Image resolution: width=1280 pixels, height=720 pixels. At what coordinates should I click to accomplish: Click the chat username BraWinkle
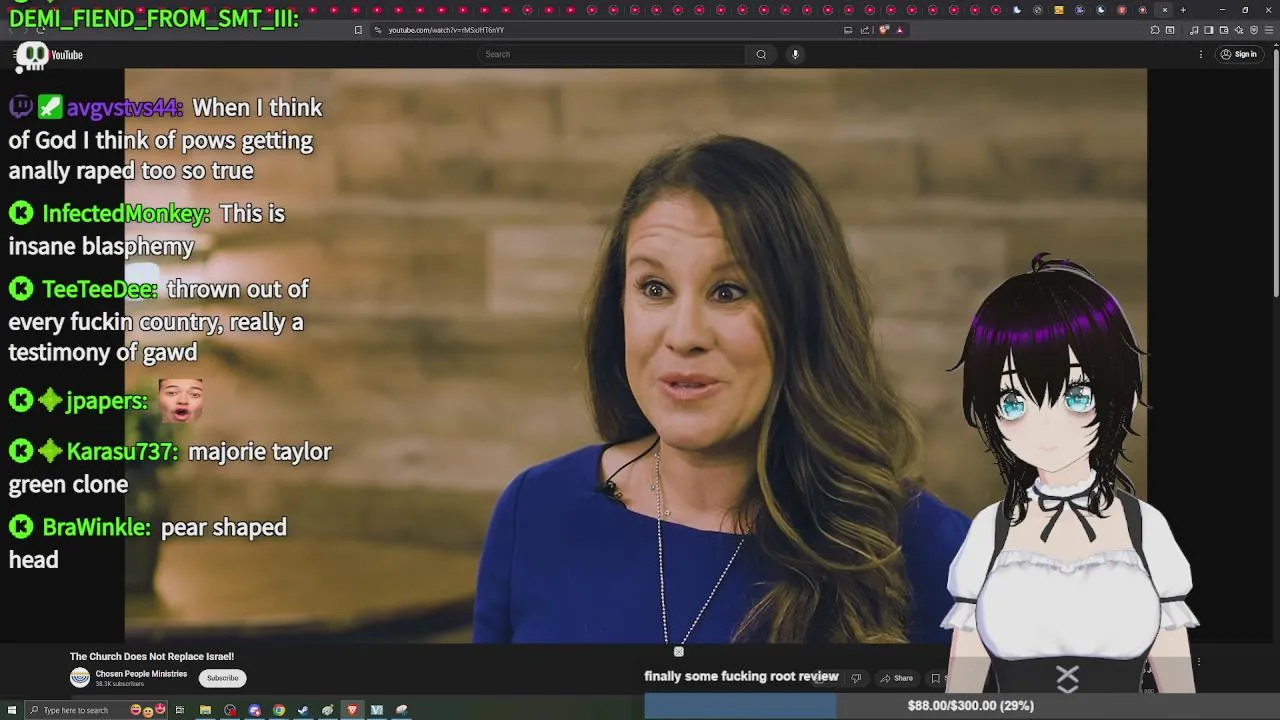[x=97, y=527]
